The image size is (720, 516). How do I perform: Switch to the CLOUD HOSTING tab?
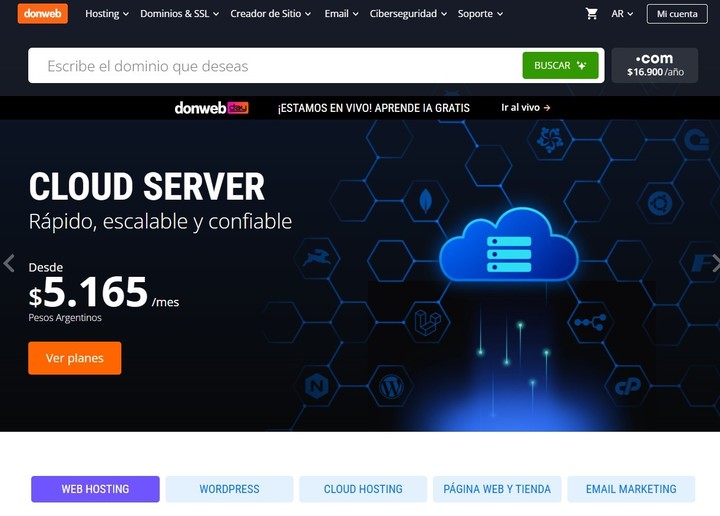[x=363, y=489]
